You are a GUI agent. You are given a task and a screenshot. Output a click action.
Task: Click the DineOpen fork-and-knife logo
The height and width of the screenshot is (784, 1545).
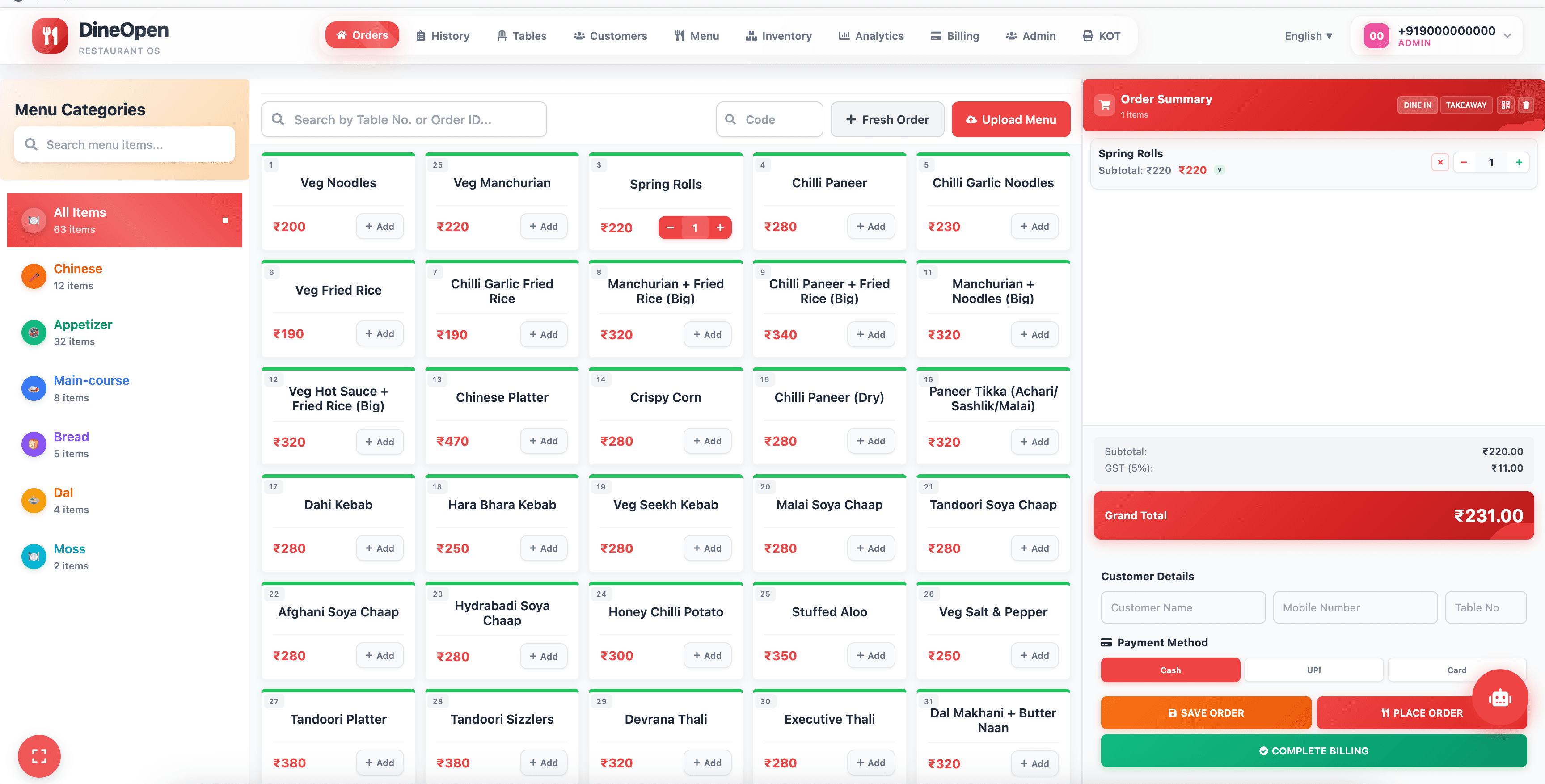[x=51, y=35]
